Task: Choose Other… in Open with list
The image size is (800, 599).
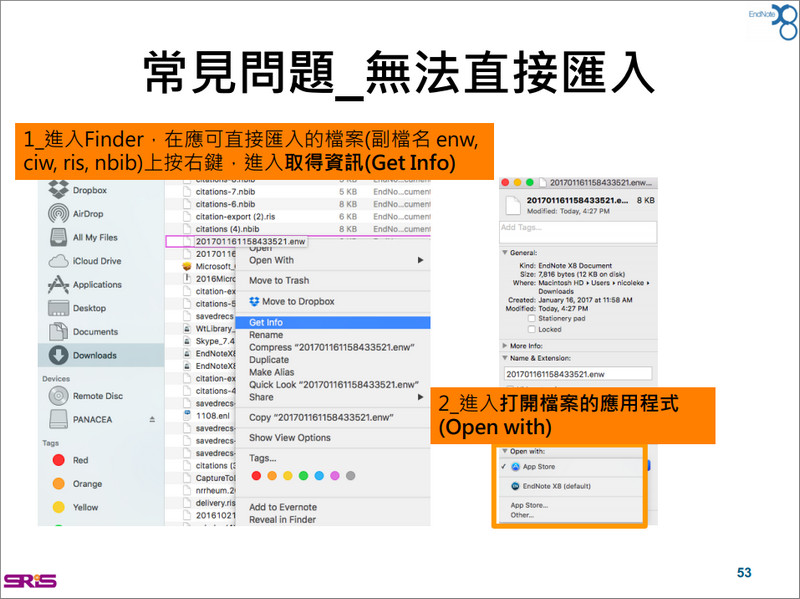Action: click(x=522, y=515)
